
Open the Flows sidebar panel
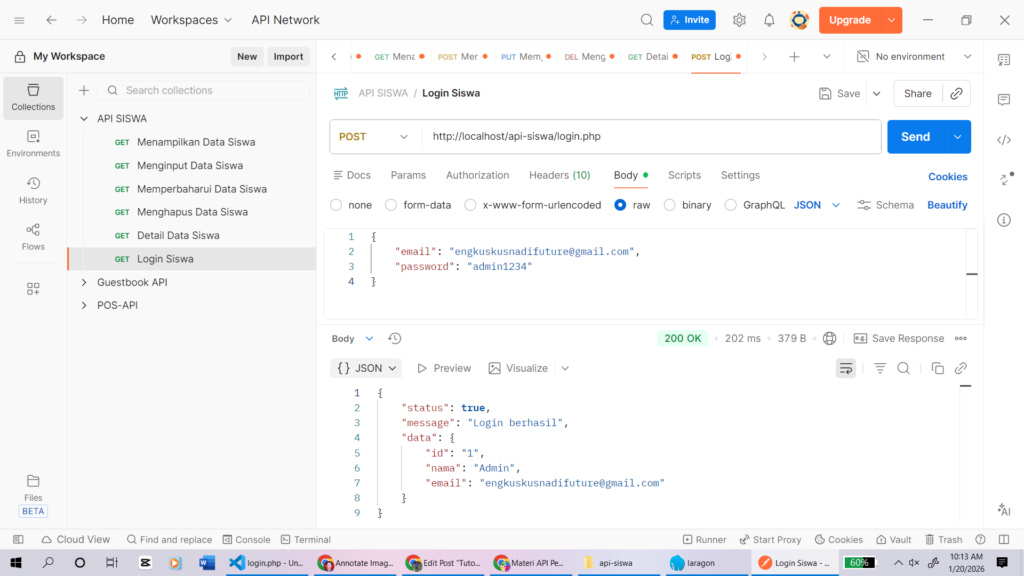[x=33, y=237]
